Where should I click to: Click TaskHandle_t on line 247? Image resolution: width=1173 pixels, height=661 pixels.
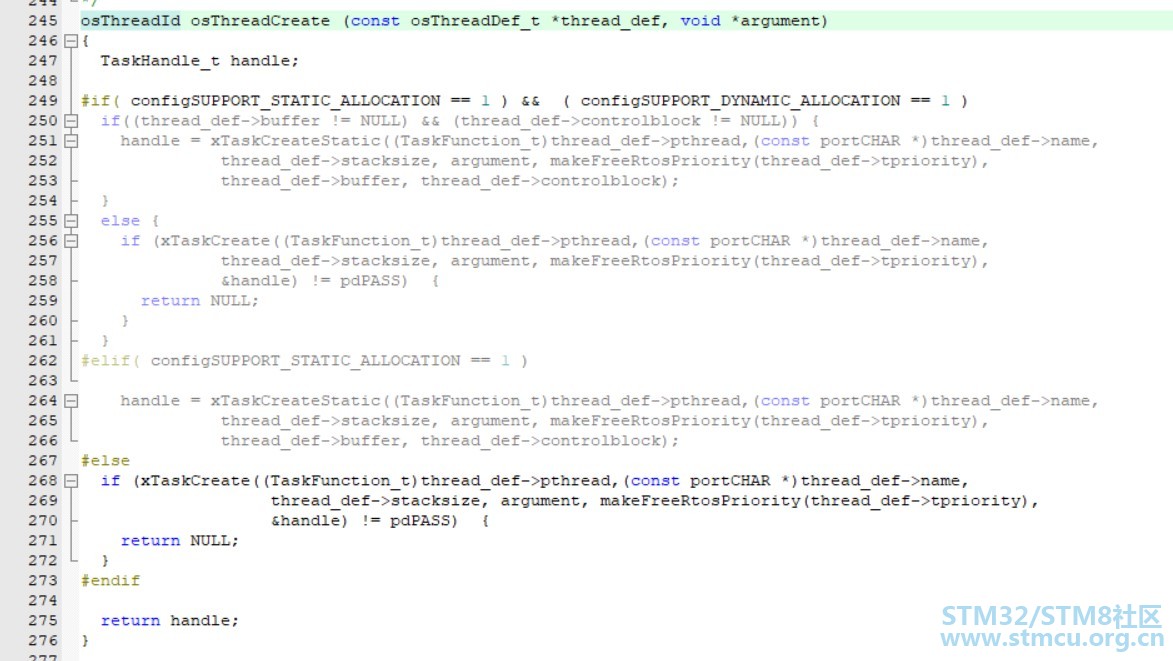pos(160,61)
